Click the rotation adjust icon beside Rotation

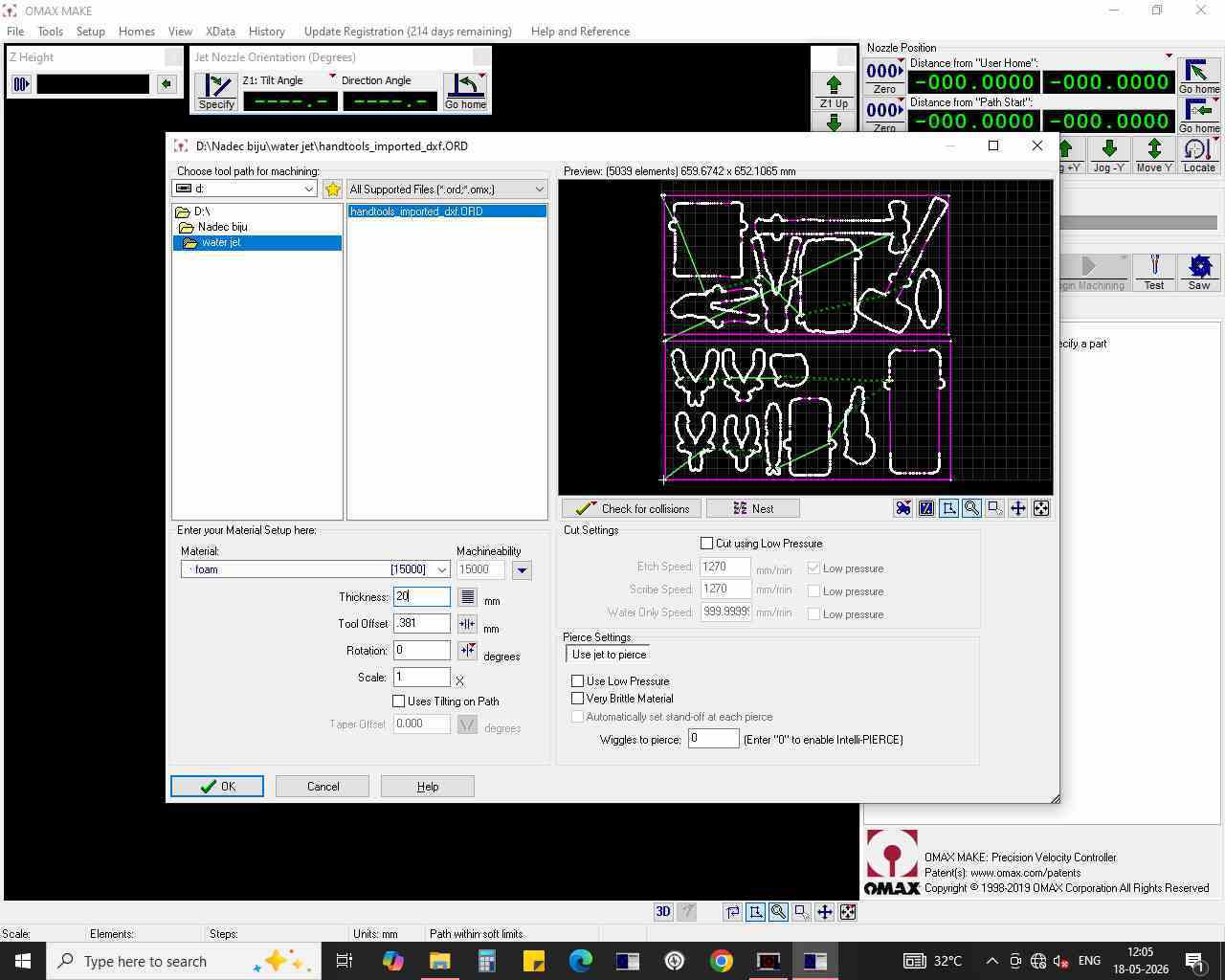pos(467,651)
